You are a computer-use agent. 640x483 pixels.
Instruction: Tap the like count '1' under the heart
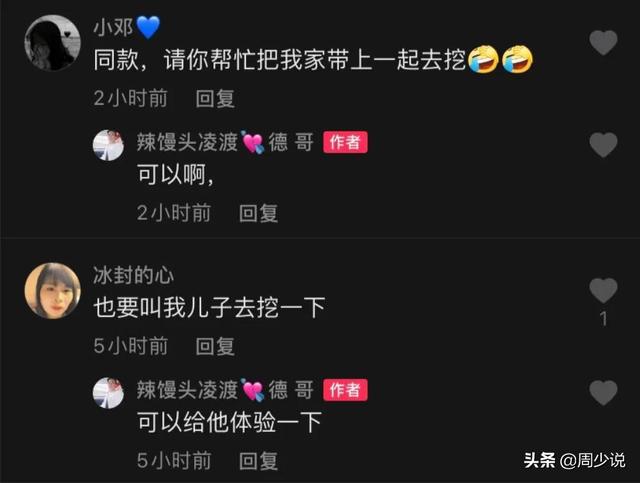pyautogui.click(x=604, y=319)
